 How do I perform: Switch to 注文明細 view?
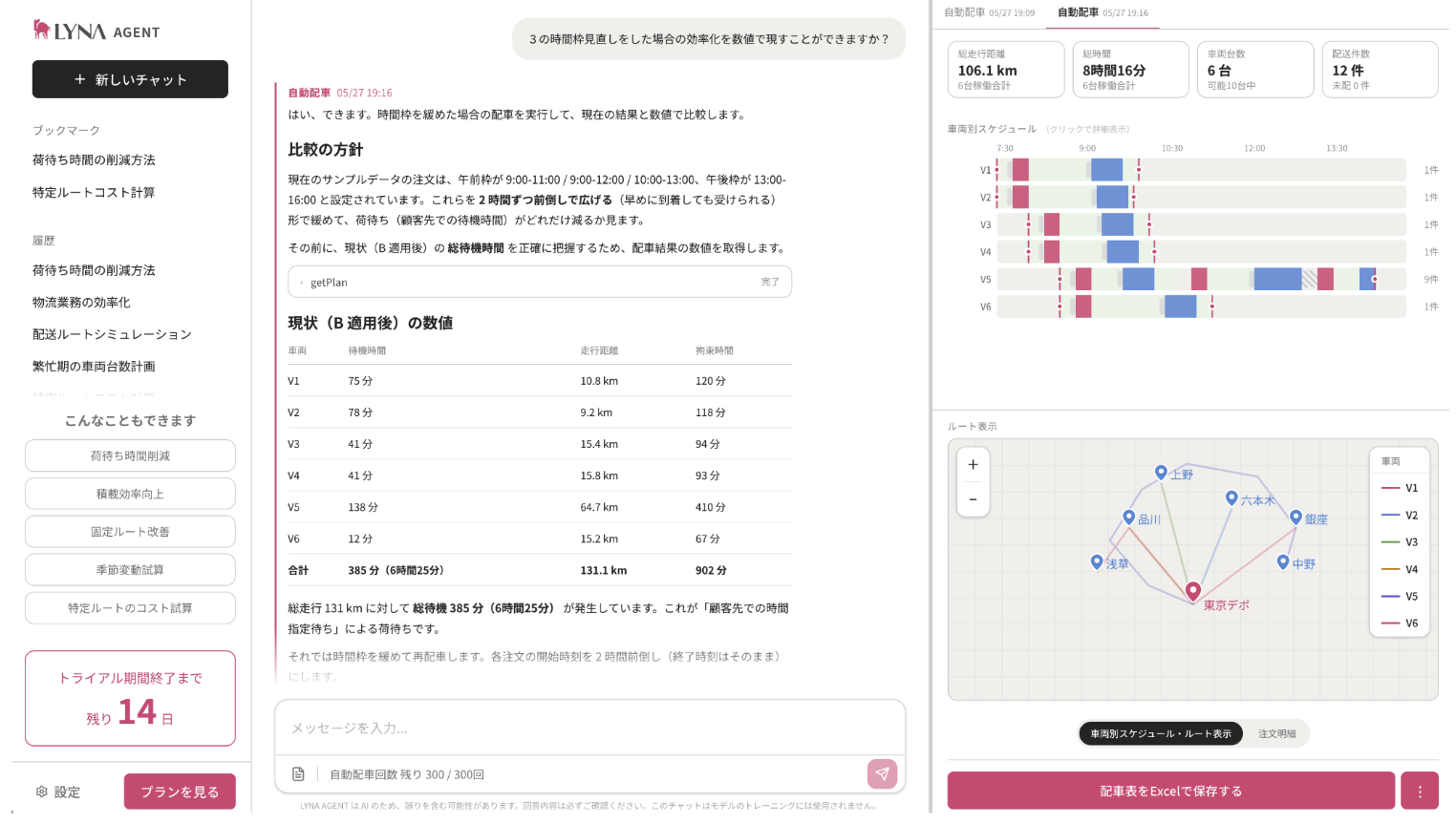pos(1276,733)
